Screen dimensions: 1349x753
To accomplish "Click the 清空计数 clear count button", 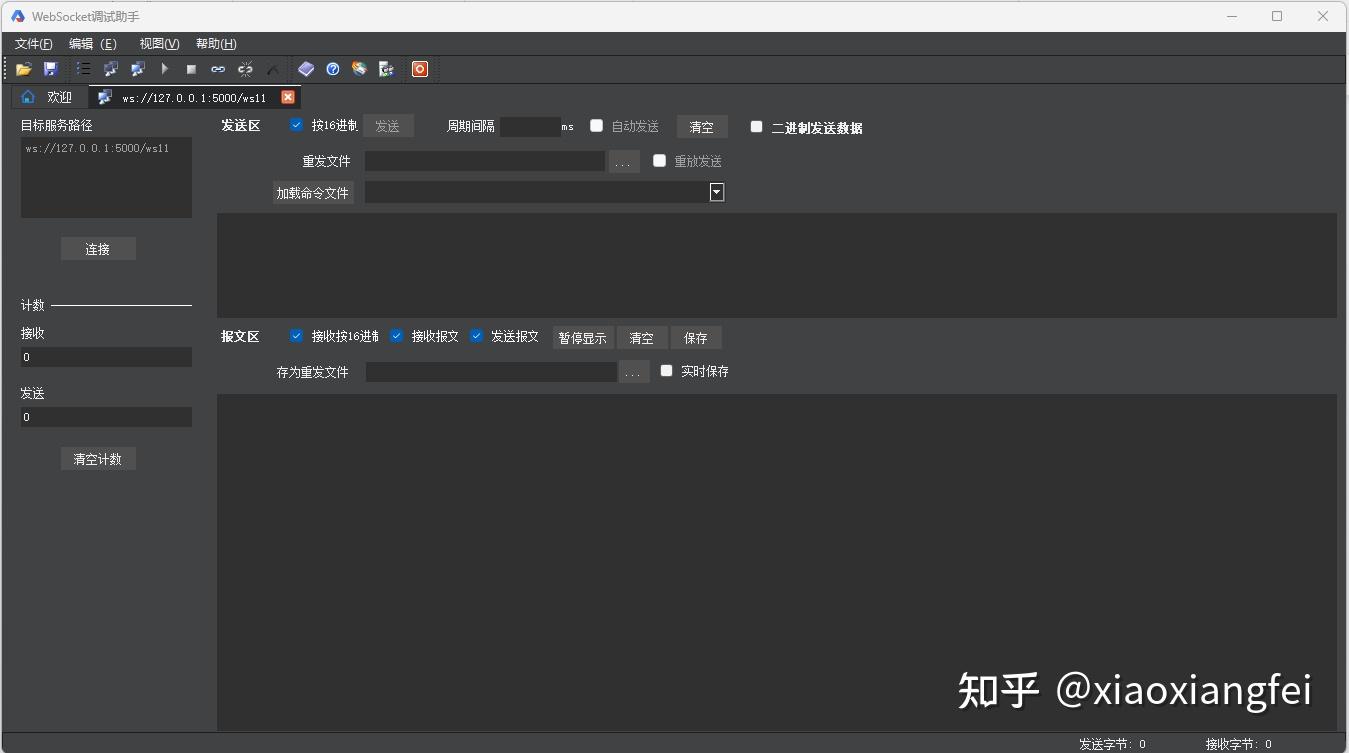I will 97,458.
